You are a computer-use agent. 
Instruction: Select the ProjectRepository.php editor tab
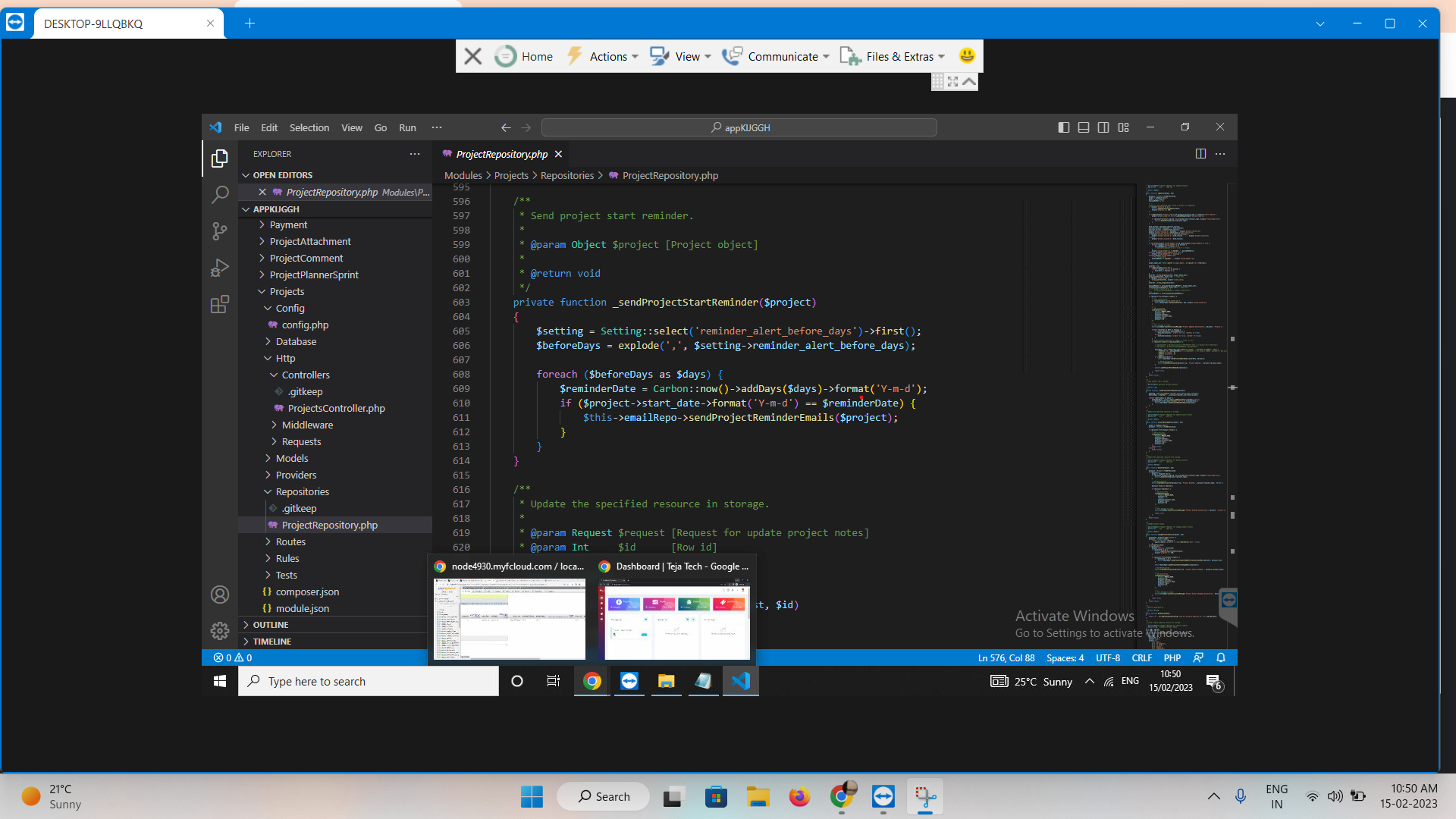501,154
